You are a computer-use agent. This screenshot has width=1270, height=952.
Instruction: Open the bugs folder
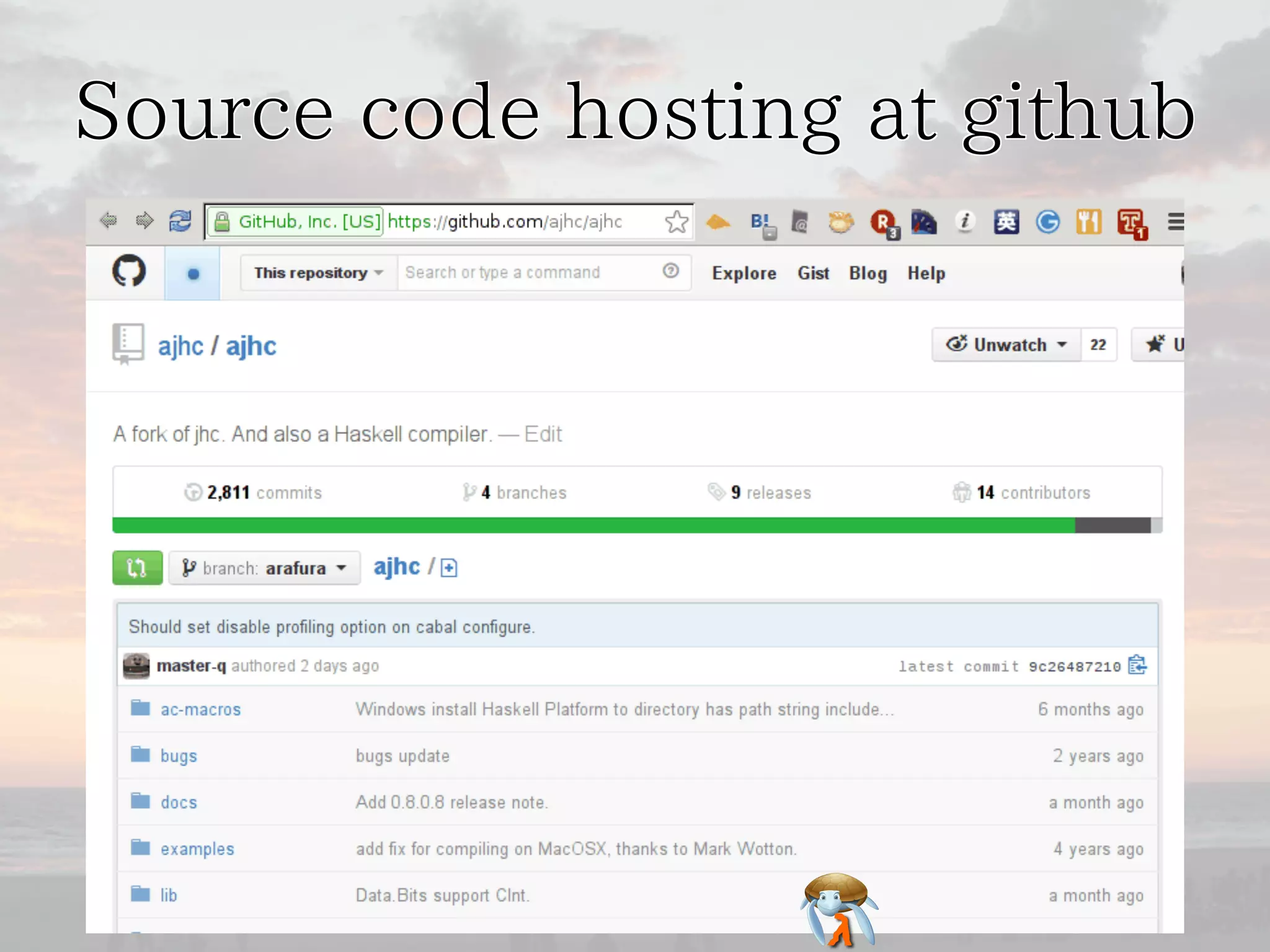179,756
